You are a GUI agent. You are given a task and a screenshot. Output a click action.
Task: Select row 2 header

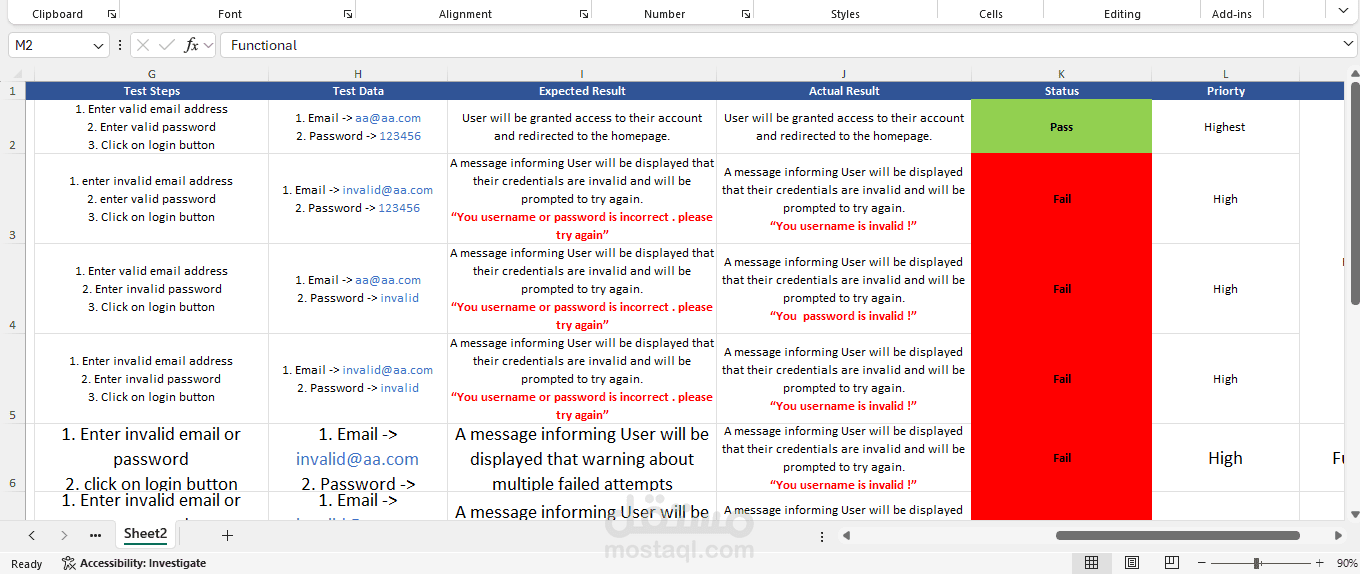point(12,127)
